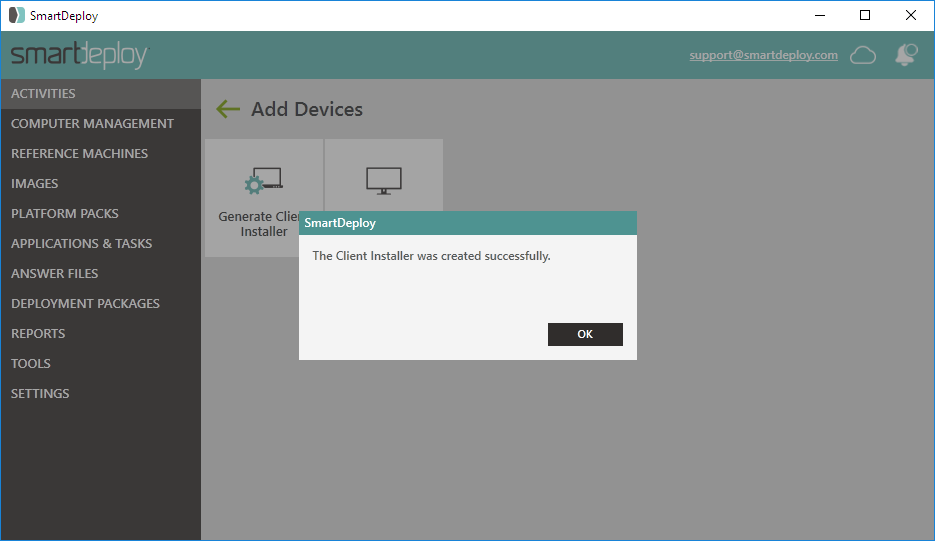The width and height of the screenshot is (935, 541).
Task: Open Deployment Packages
Action: pyautogui.click(x=101, y=303)
